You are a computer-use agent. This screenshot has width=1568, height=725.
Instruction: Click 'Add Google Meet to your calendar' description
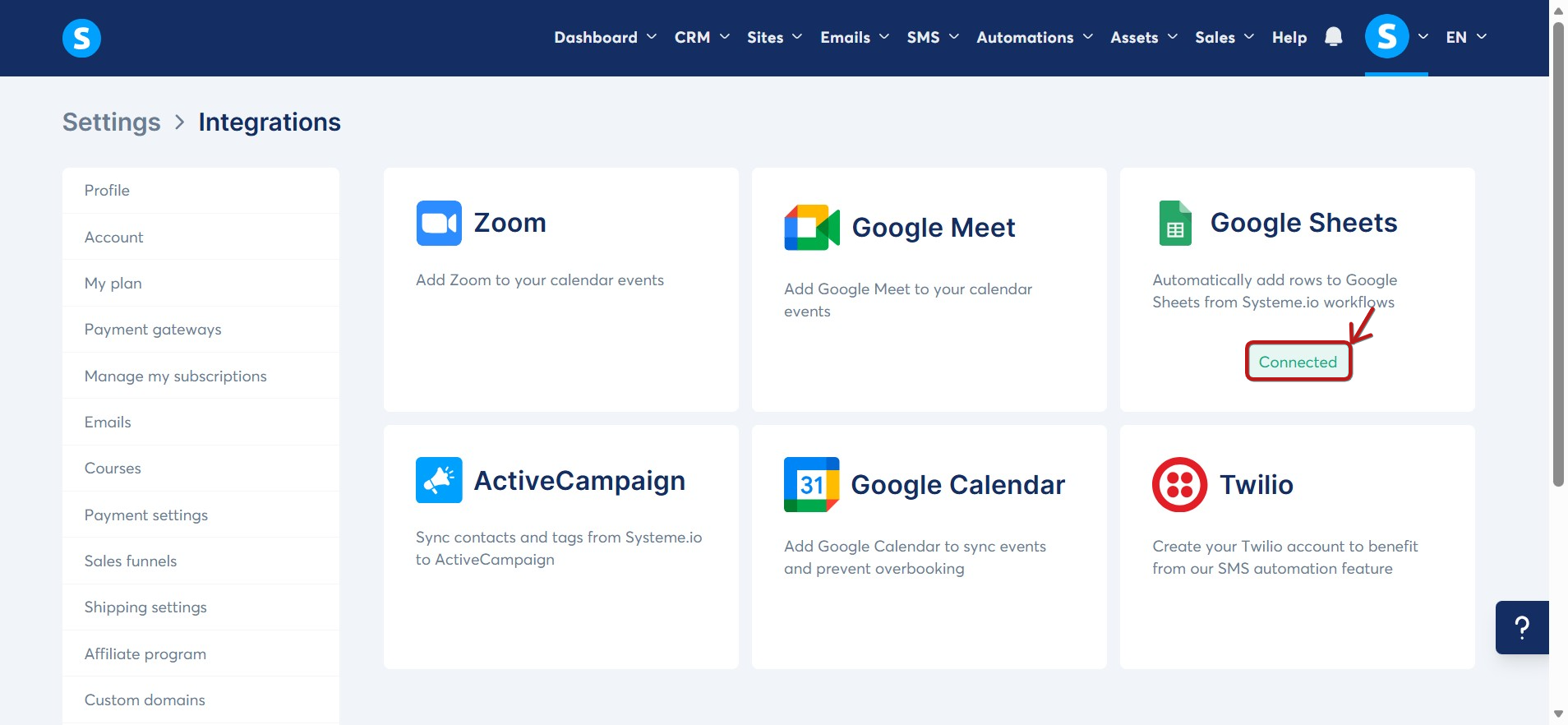tap(908, 300)
